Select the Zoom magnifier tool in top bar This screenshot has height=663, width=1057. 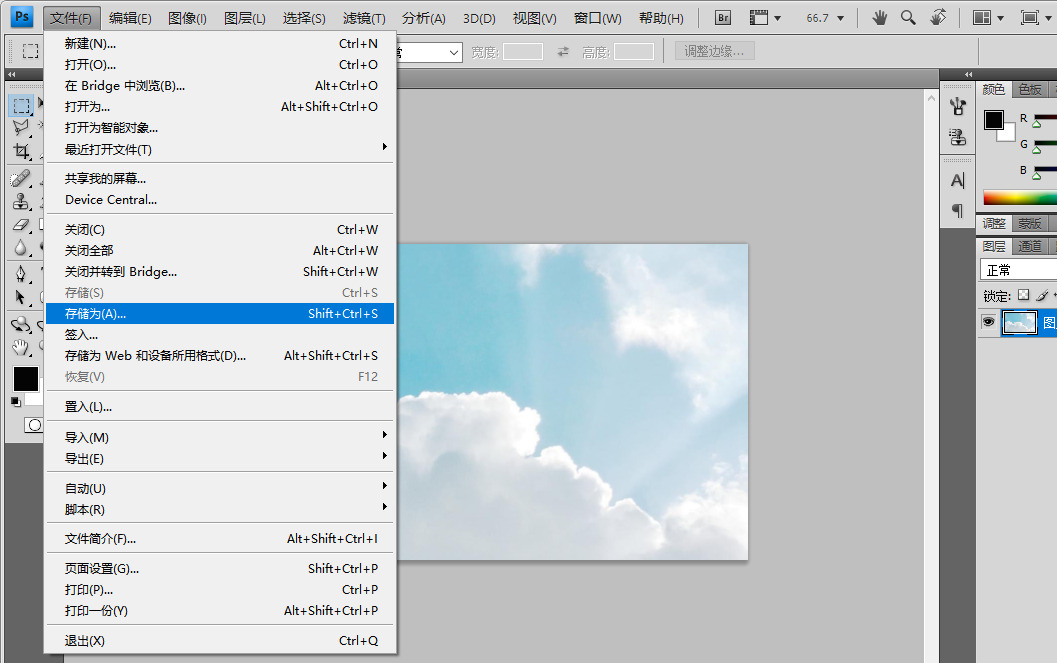(x=908, y=18)
